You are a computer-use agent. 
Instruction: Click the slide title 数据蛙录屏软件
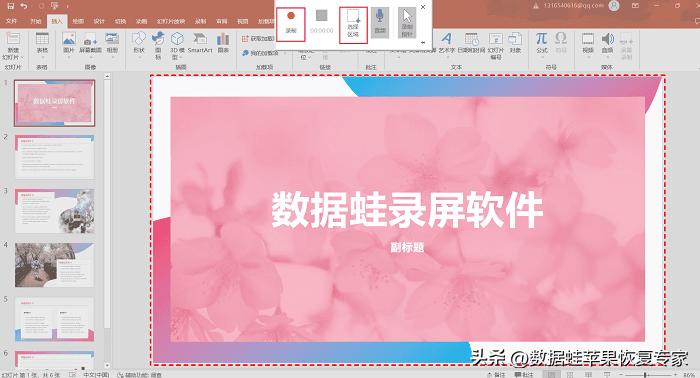point(407,210)
